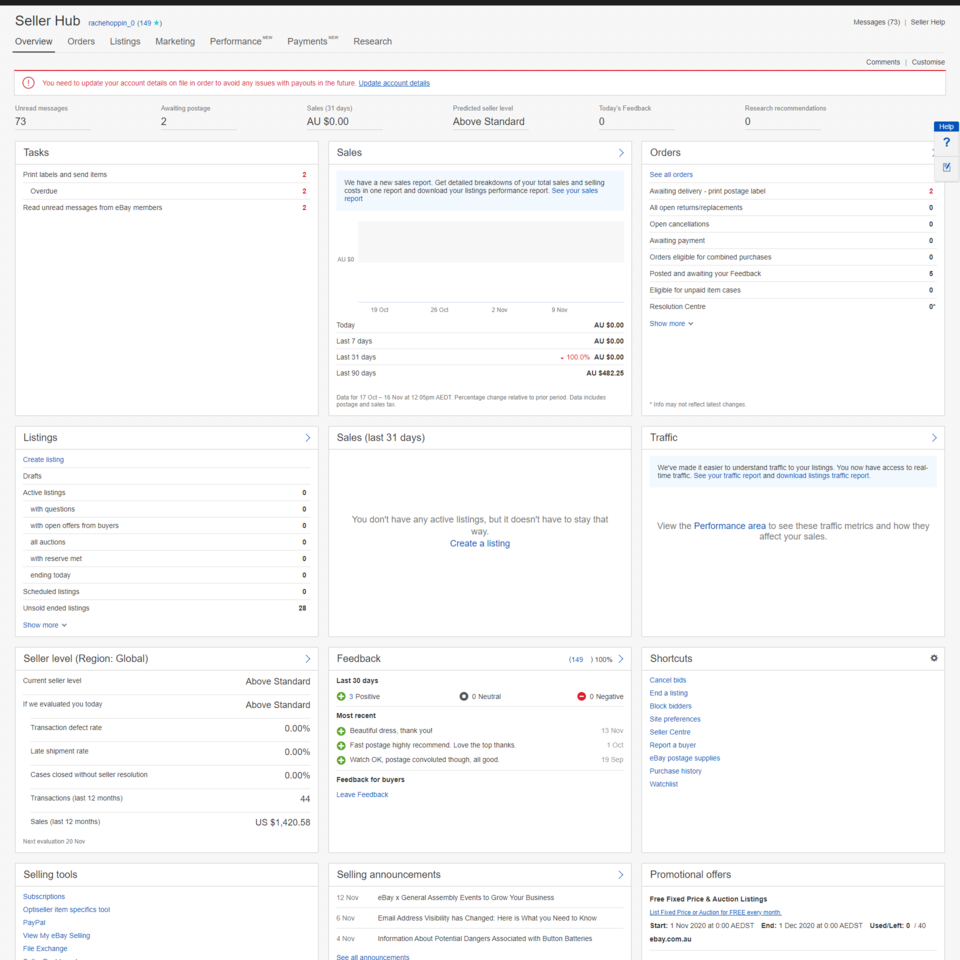The image size is (960, 960).
Task: Open the Performance area link
Action: click(729, 526)
